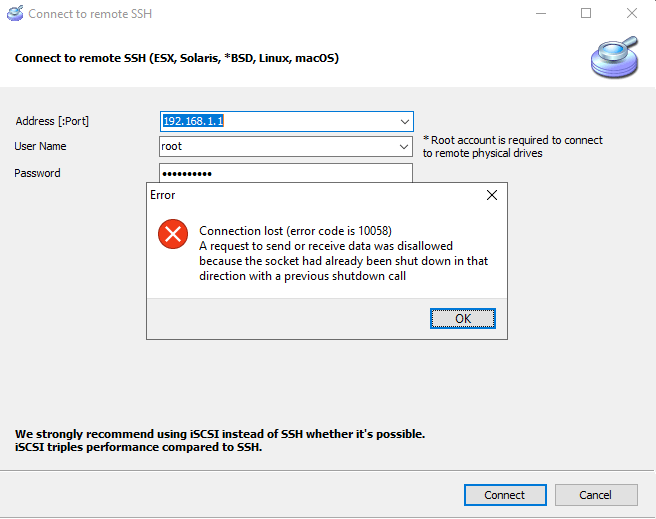
Task: Click the root account required note
Action: (513, 147)
